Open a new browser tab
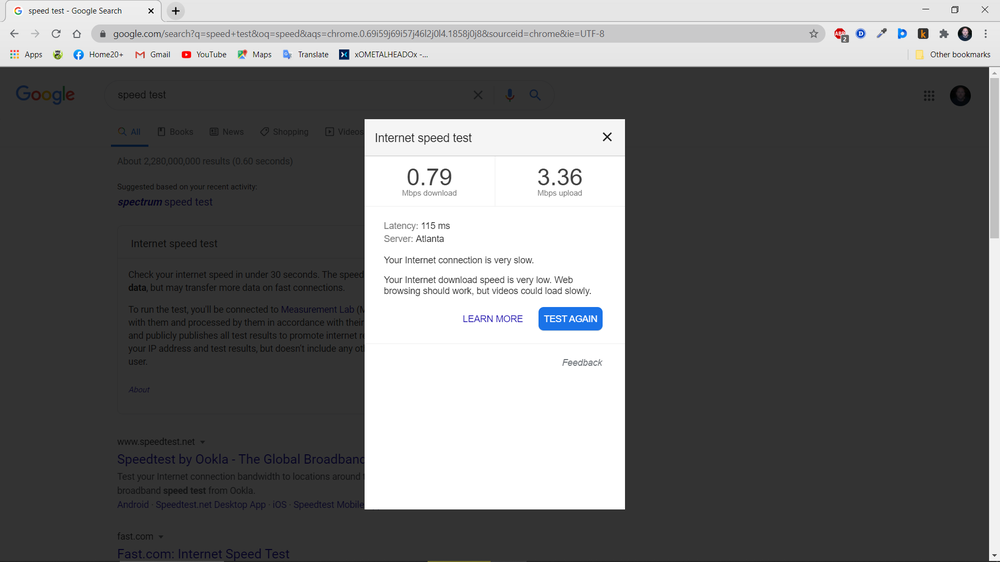 coord(176,11)
